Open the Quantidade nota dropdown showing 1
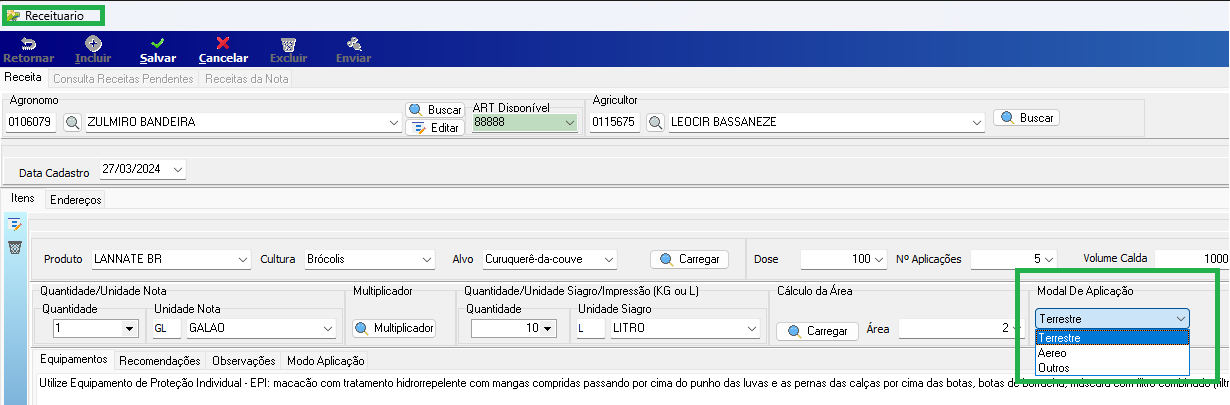Image resolution: width=1230 pixels, height=405 pixels. click(128, 328)
